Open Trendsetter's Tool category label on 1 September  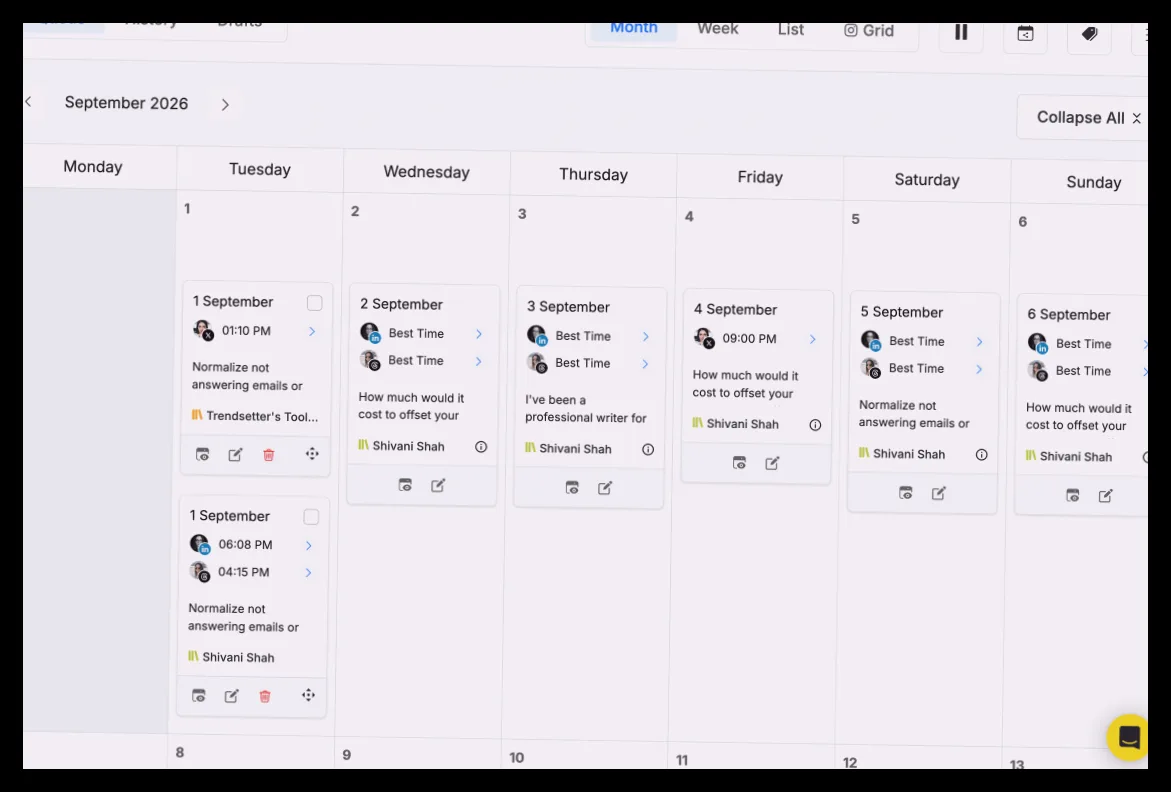pyautogui.click(x=255, y=416)
